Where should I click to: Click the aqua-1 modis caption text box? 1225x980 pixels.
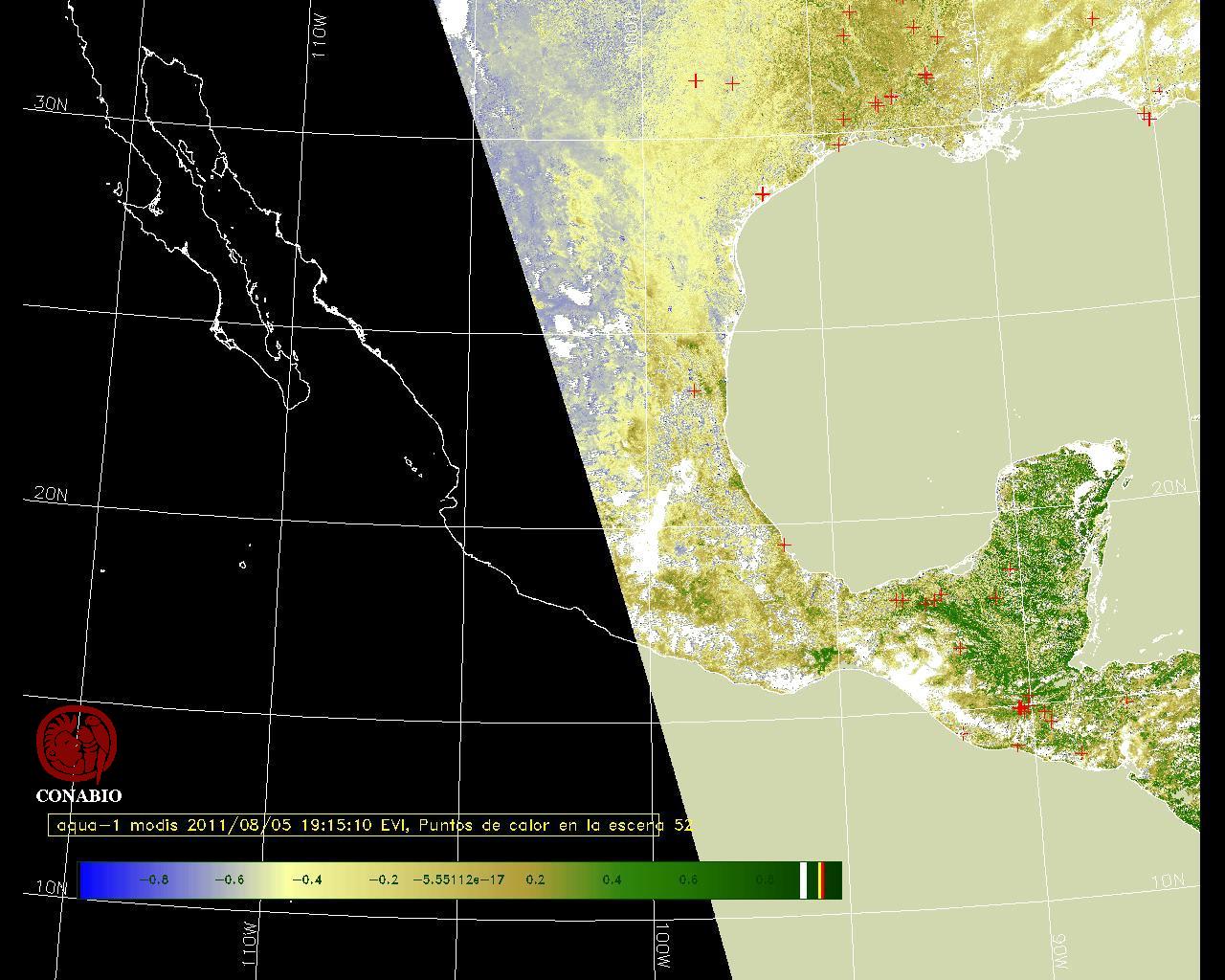pos(354,825)
